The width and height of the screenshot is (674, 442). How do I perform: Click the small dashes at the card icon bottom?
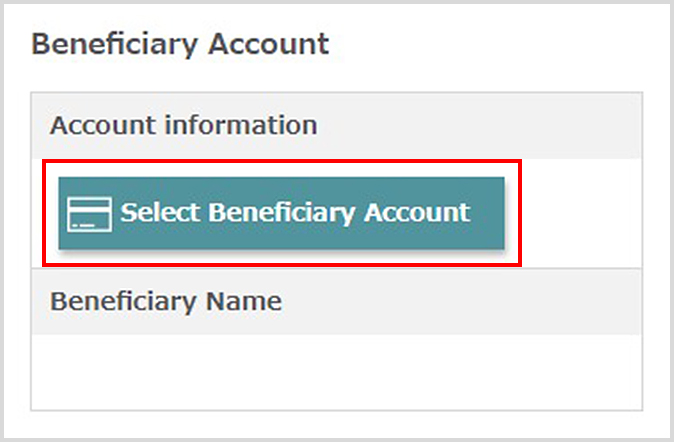(84, 225)
